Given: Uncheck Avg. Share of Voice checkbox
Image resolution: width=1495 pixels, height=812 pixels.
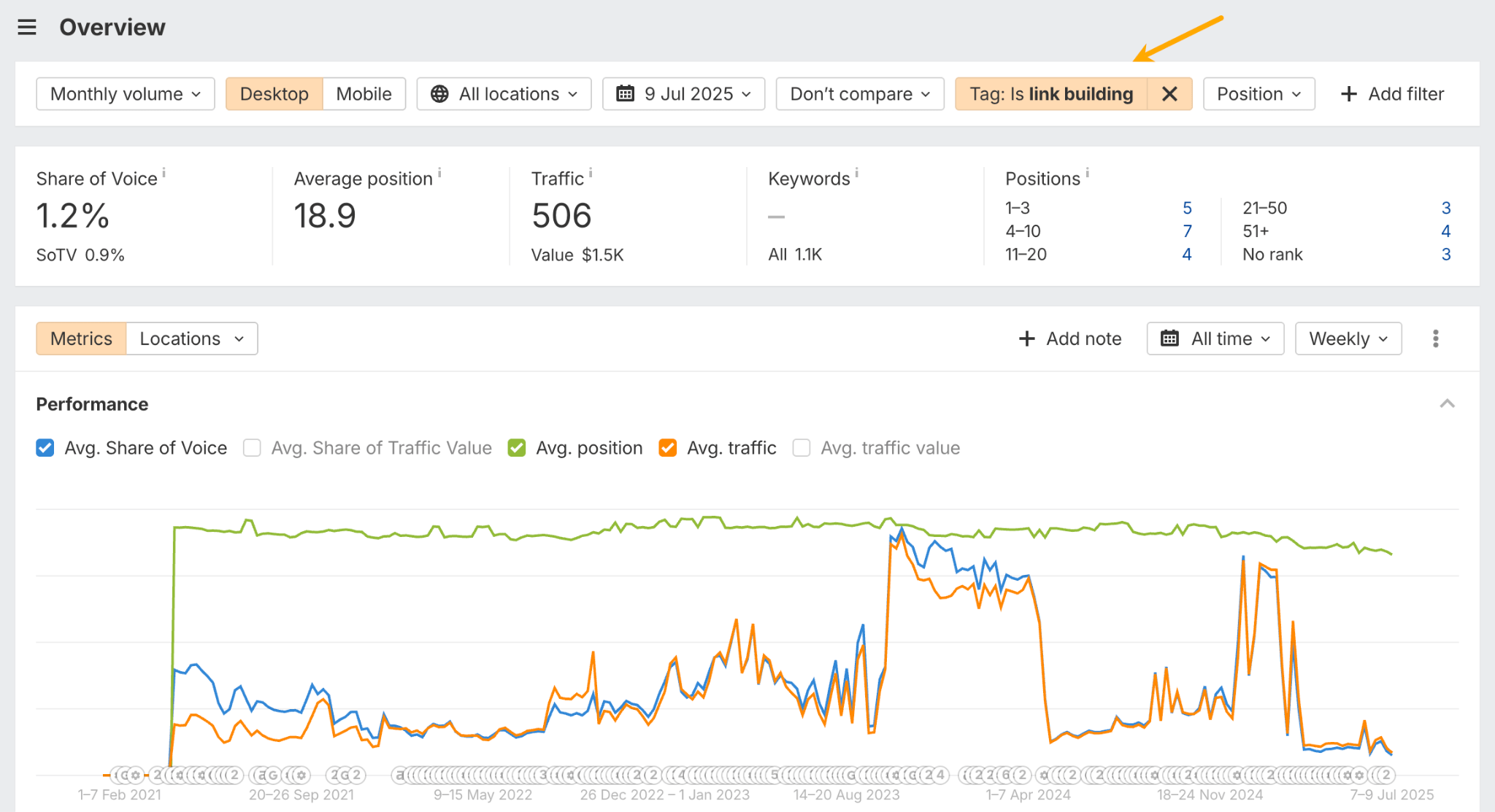Looking at the screenshot, I should tap(45, 448).
